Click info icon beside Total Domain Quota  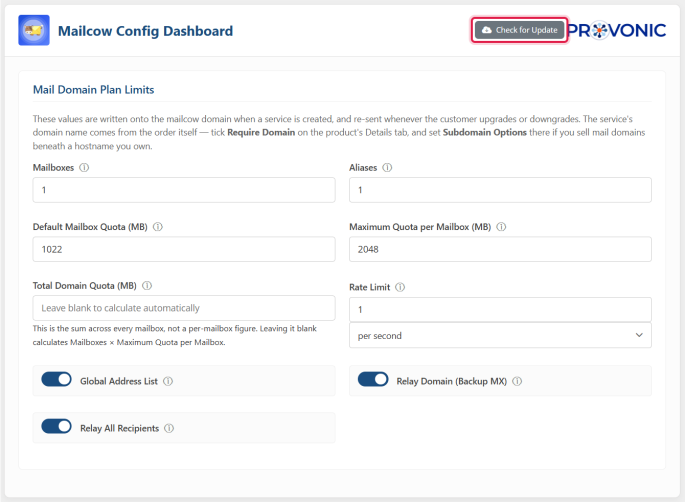(147, 285)
